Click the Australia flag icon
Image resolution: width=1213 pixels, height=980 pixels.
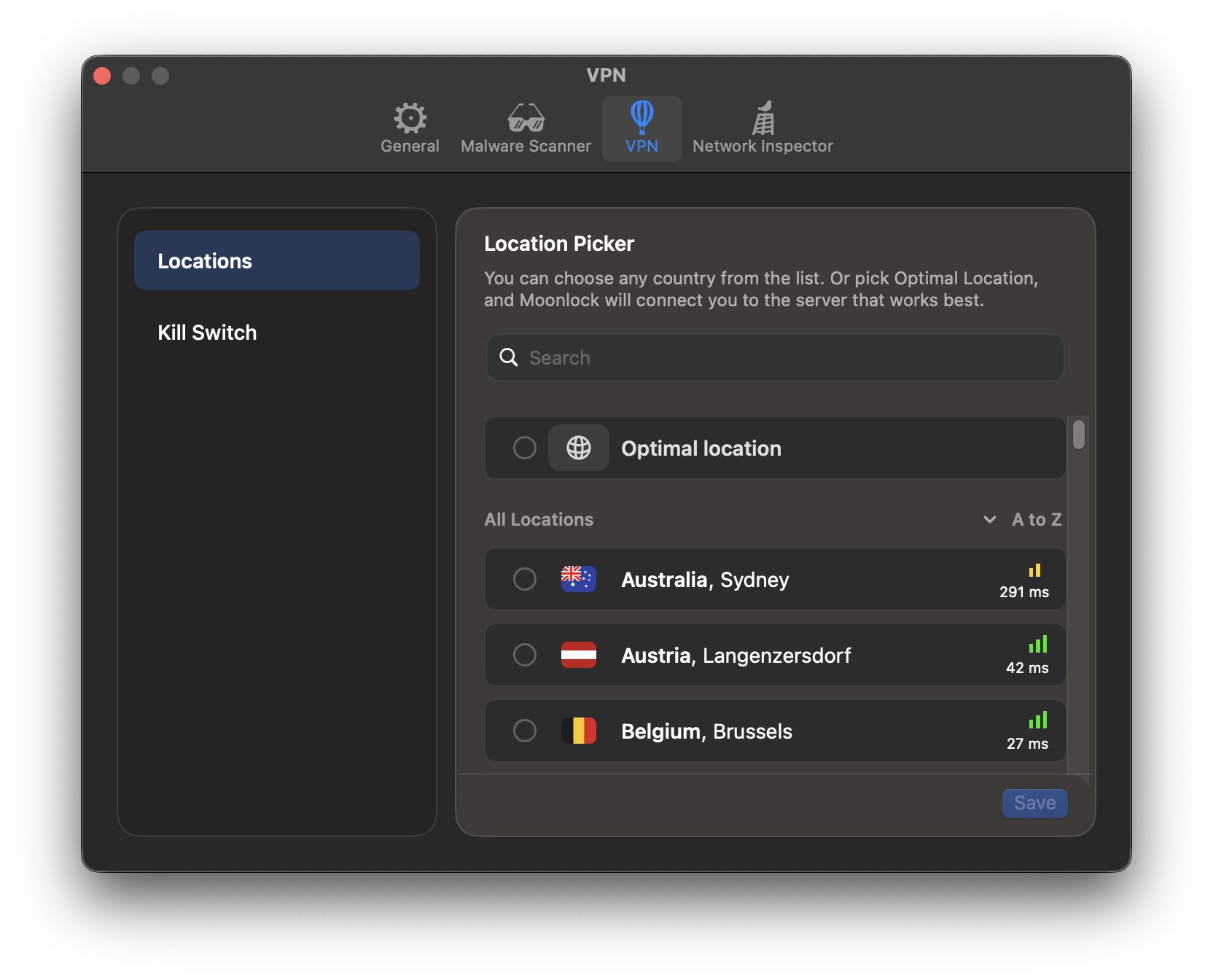[579, 579]
